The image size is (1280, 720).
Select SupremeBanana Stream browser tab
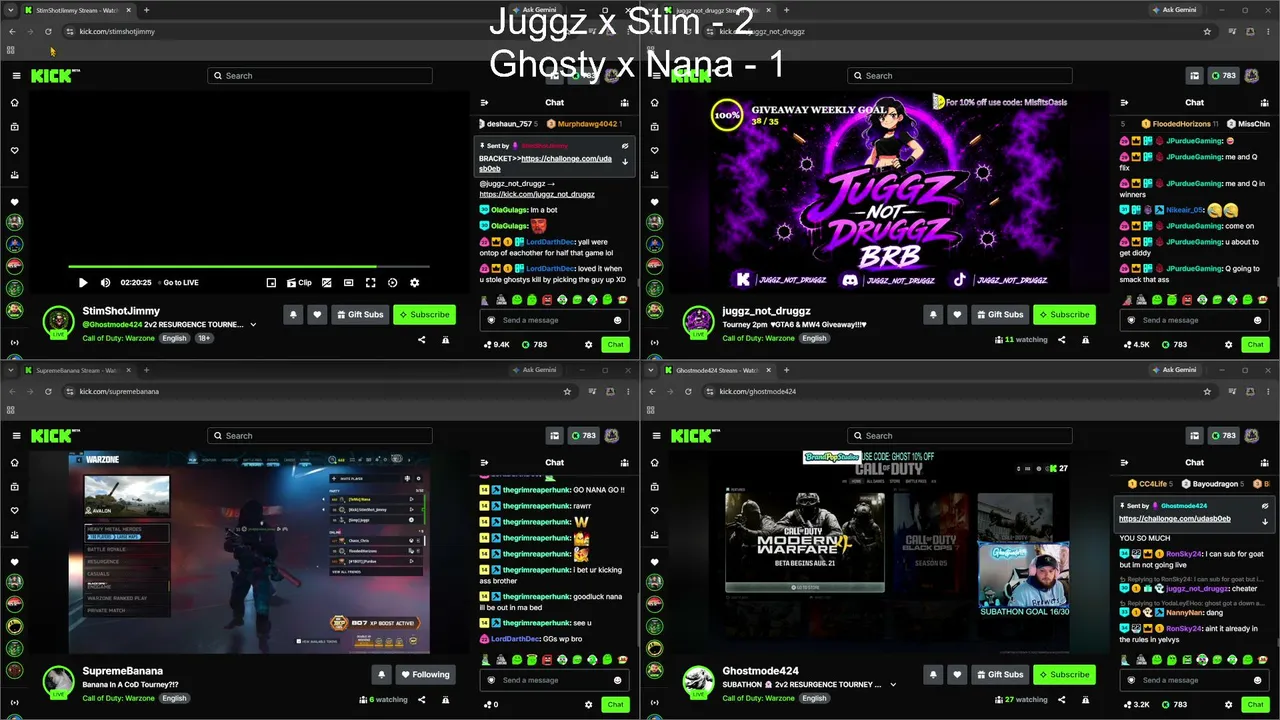click(78, 370)
